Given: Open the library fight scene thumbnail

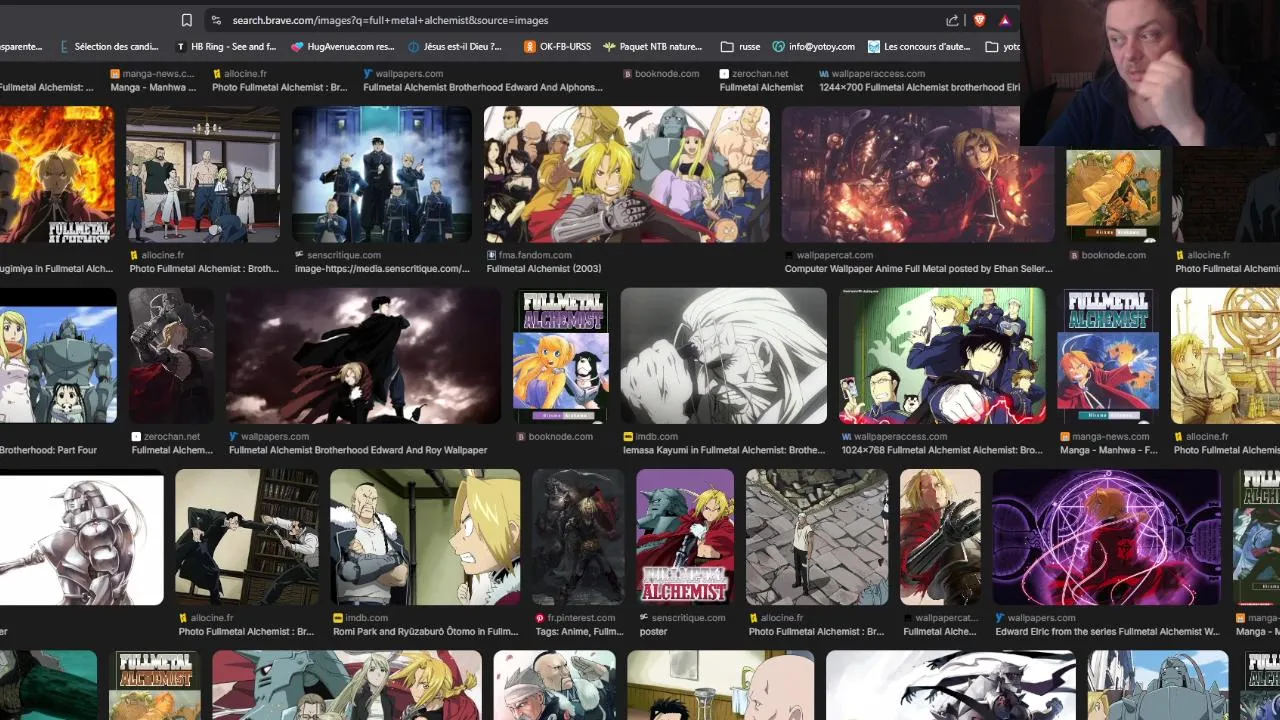Looking at the screenshot, I should coord(247,537).
